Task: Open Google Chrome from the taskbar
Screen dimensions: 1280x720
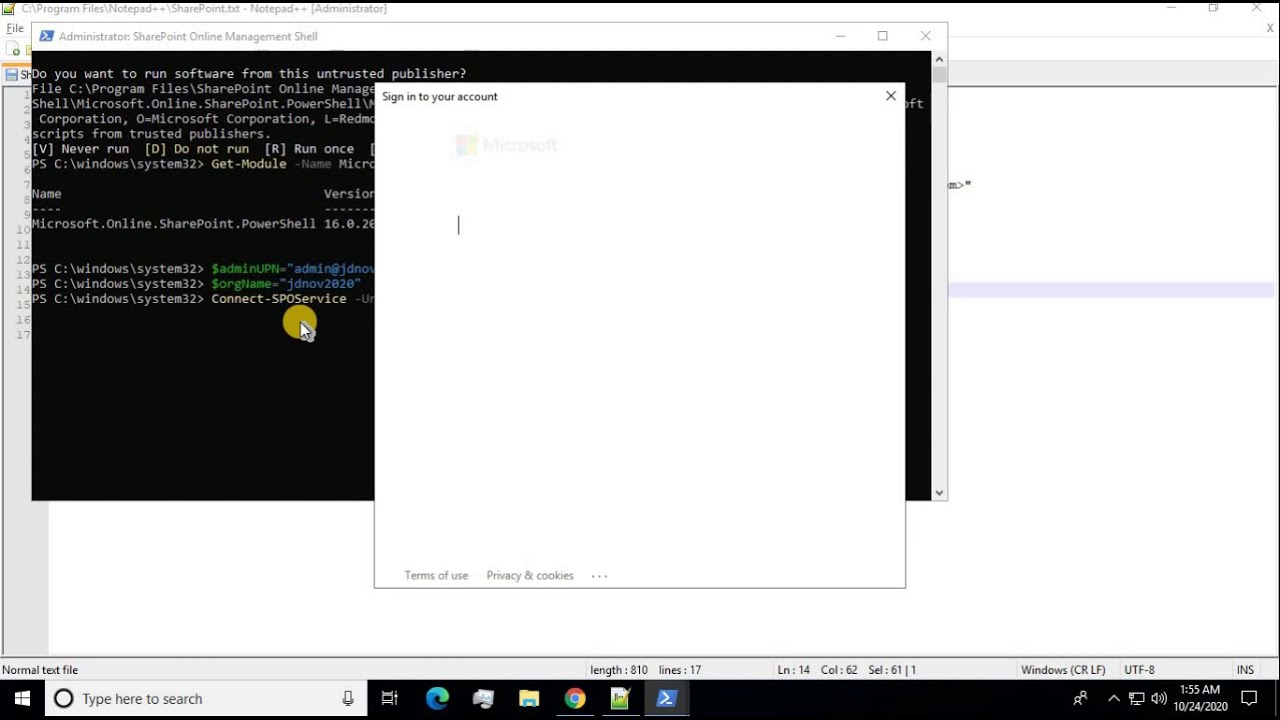Action: click(x=575, y=699)
